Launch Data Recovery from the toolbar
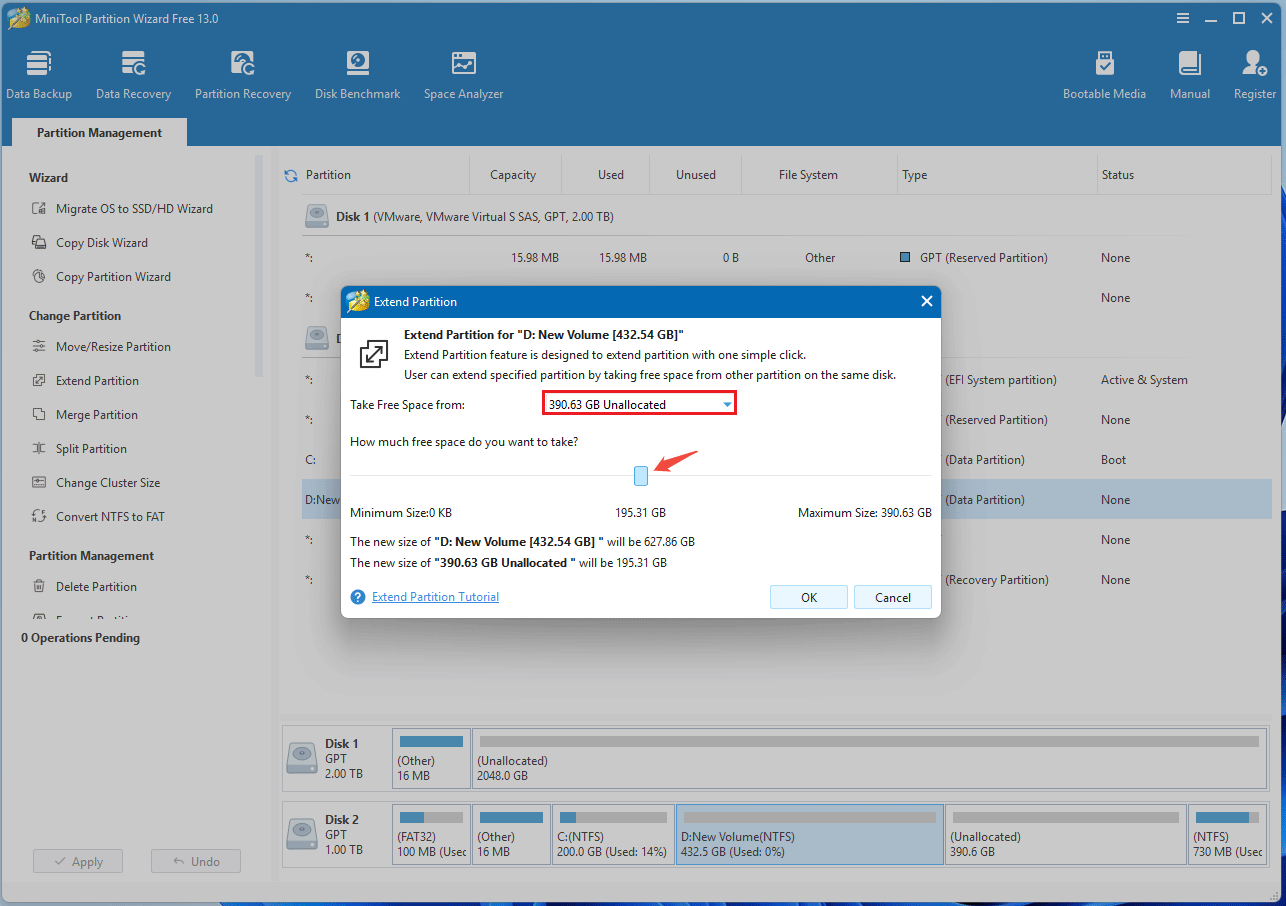Image resolution: width=1286 pixels, height=906 pixels. tap(133, 75)
